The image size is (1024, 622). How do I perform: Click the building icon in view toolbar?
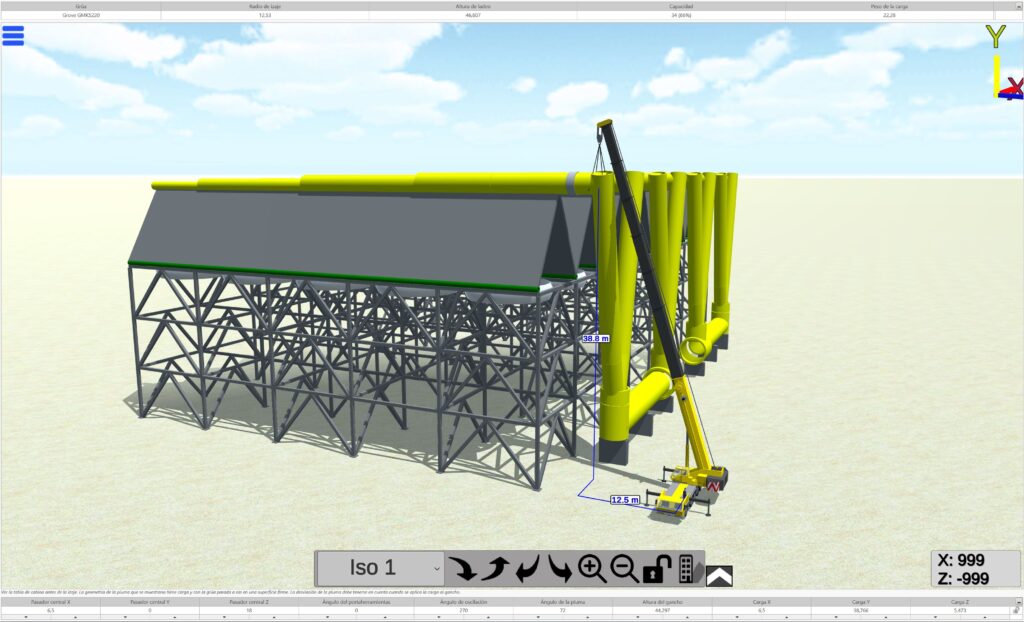(x=686, y=569)
